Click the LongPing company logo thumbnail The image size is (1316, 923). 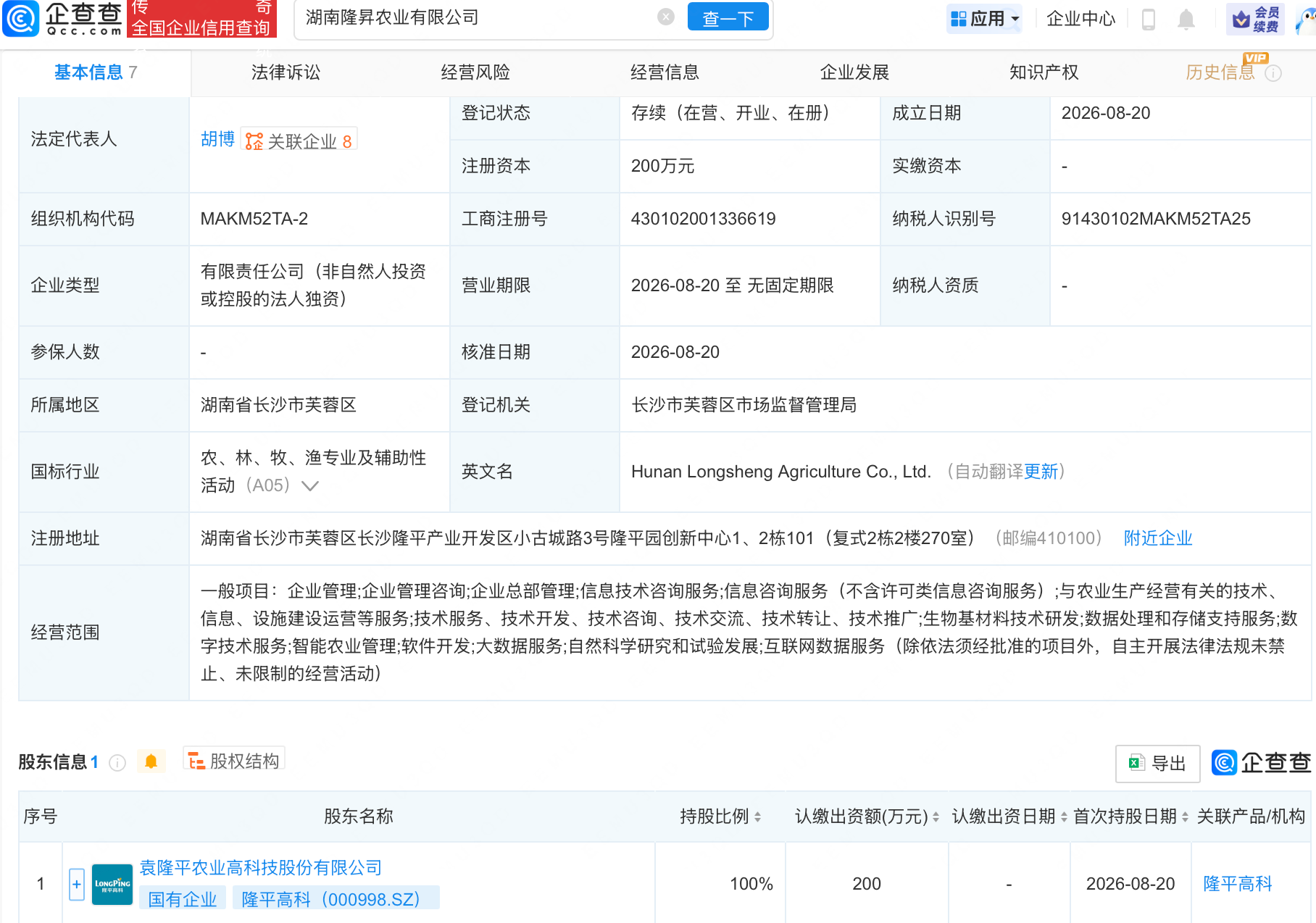coord(112,884)
